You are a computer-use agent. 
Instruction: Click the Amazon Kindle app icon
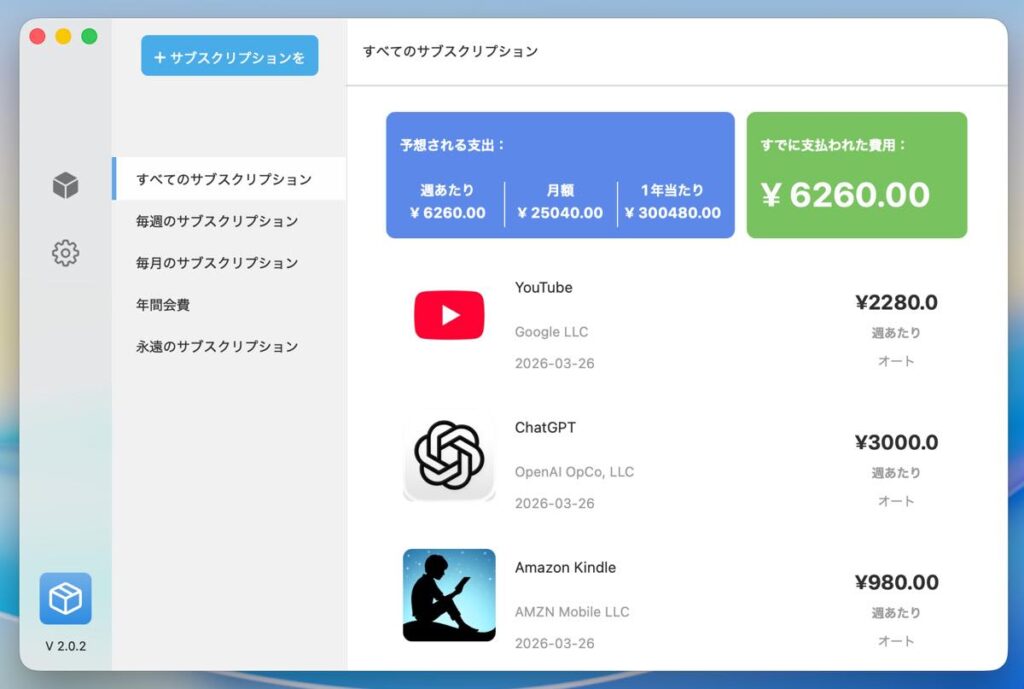tap(449, 595)
